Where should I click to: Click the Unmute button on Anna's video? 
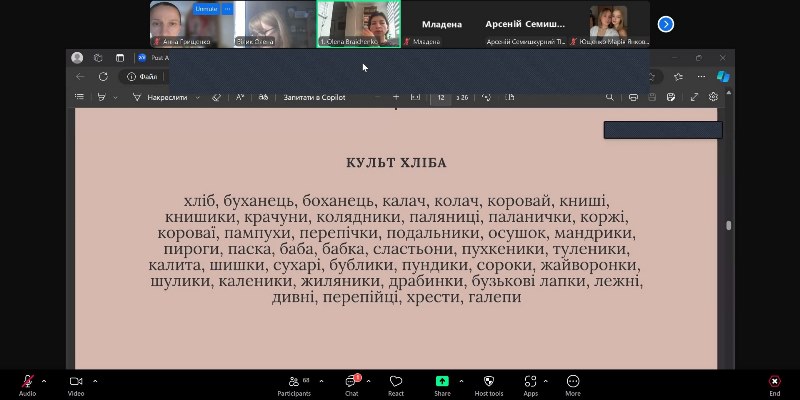206,9
